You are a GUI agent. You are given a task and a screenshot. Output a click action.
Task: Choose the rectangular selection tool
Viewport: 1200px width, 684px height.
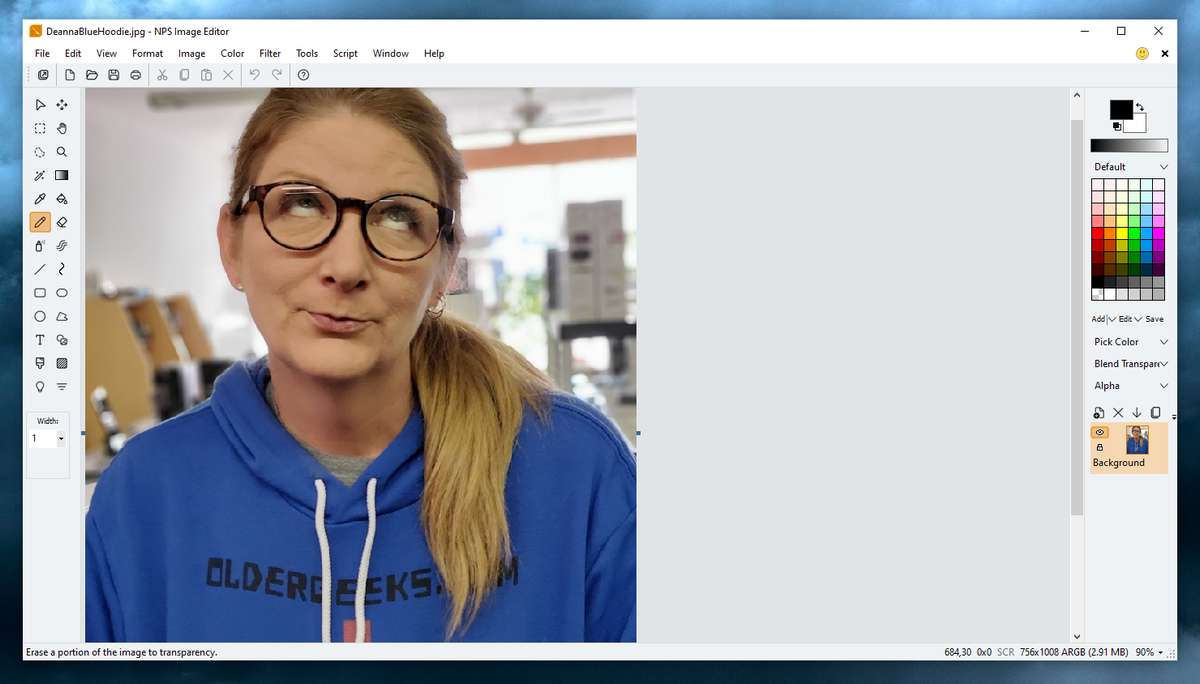point(40,128)
